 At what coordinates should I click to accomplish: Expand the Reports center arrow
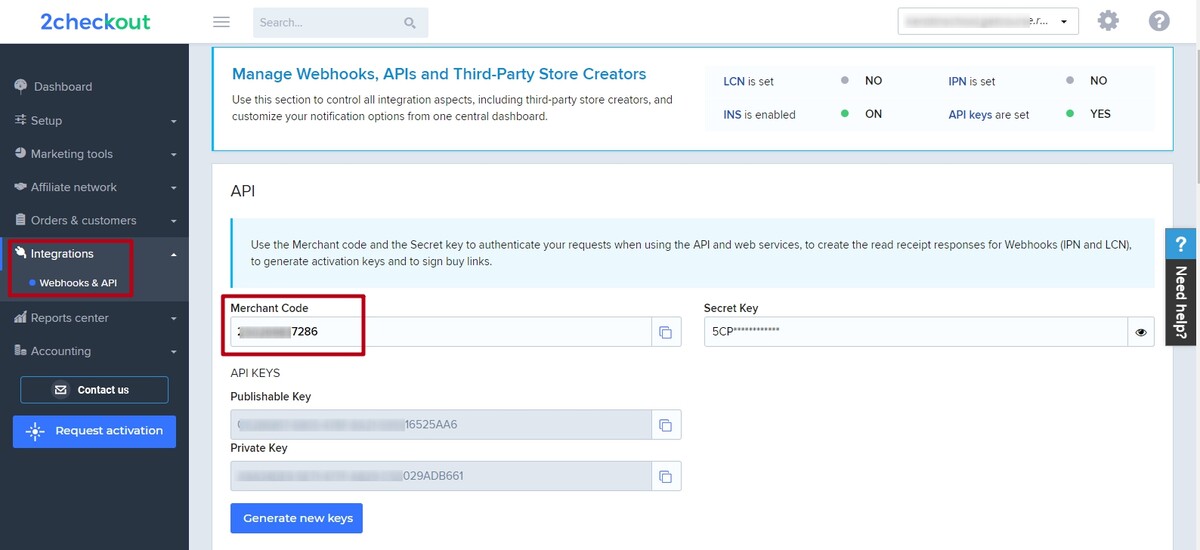pos(173,319)
